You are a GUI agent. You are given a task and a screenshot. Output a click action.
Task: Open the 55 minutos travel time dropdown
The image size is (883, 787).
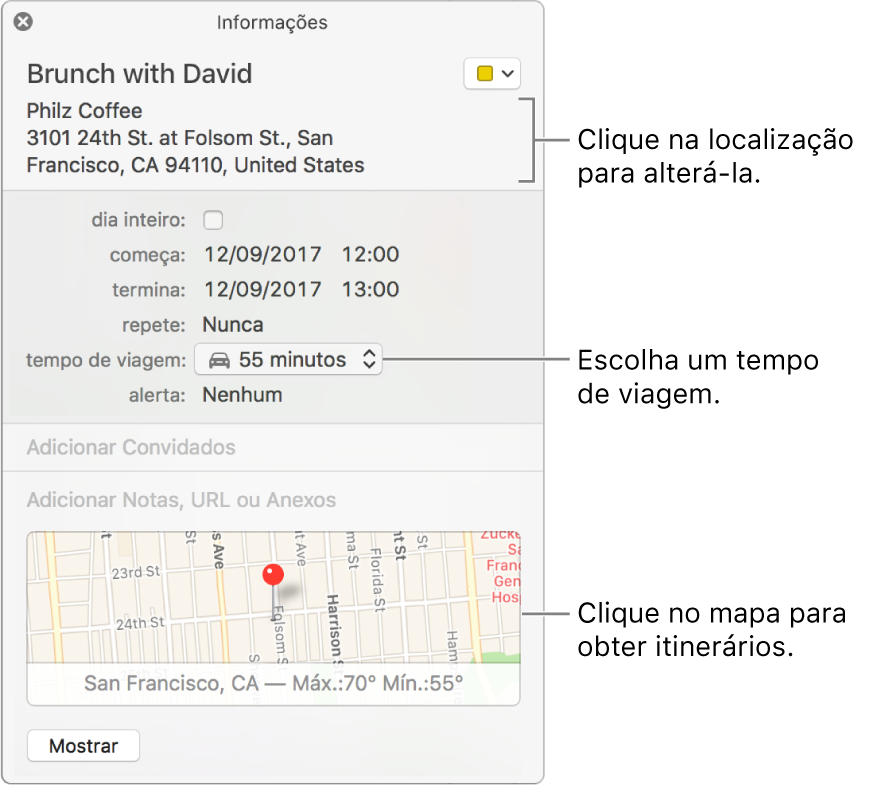(288, 359)
